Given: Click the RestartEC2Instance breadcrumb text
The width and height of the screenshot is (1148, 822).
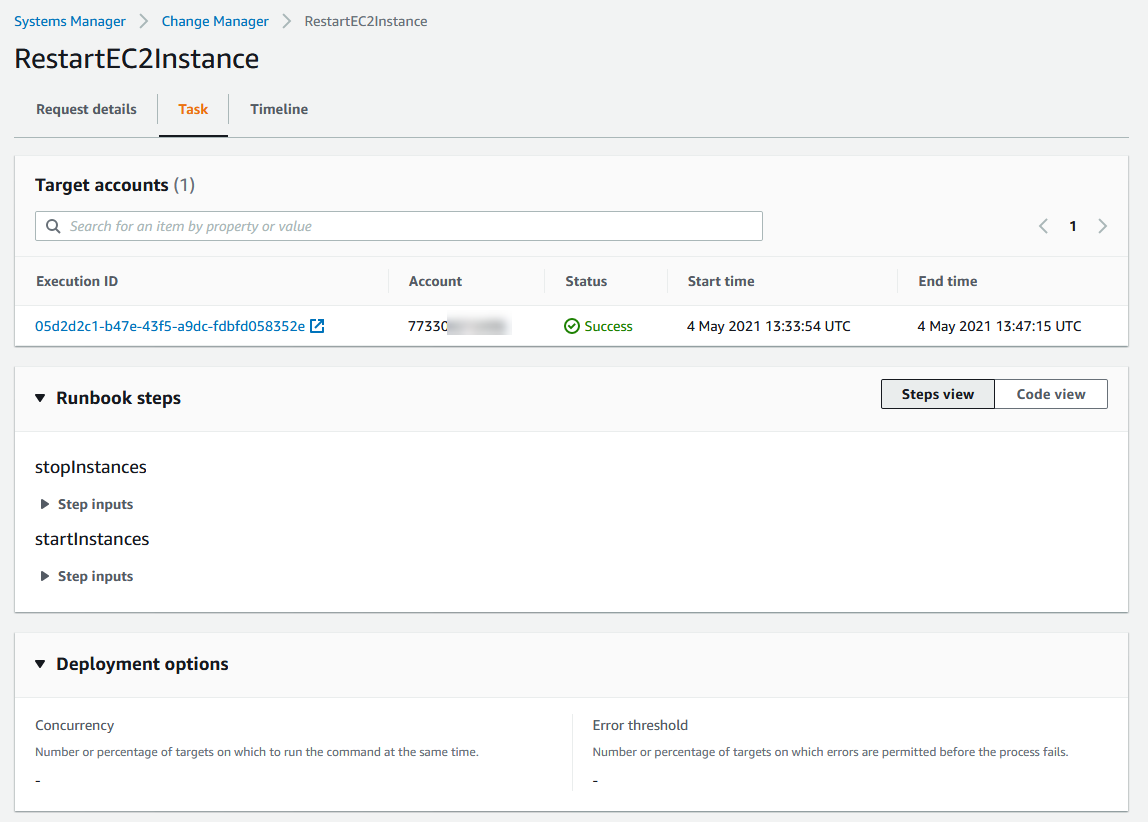Looking at the screenshot, I should click(x=365, y=21).
